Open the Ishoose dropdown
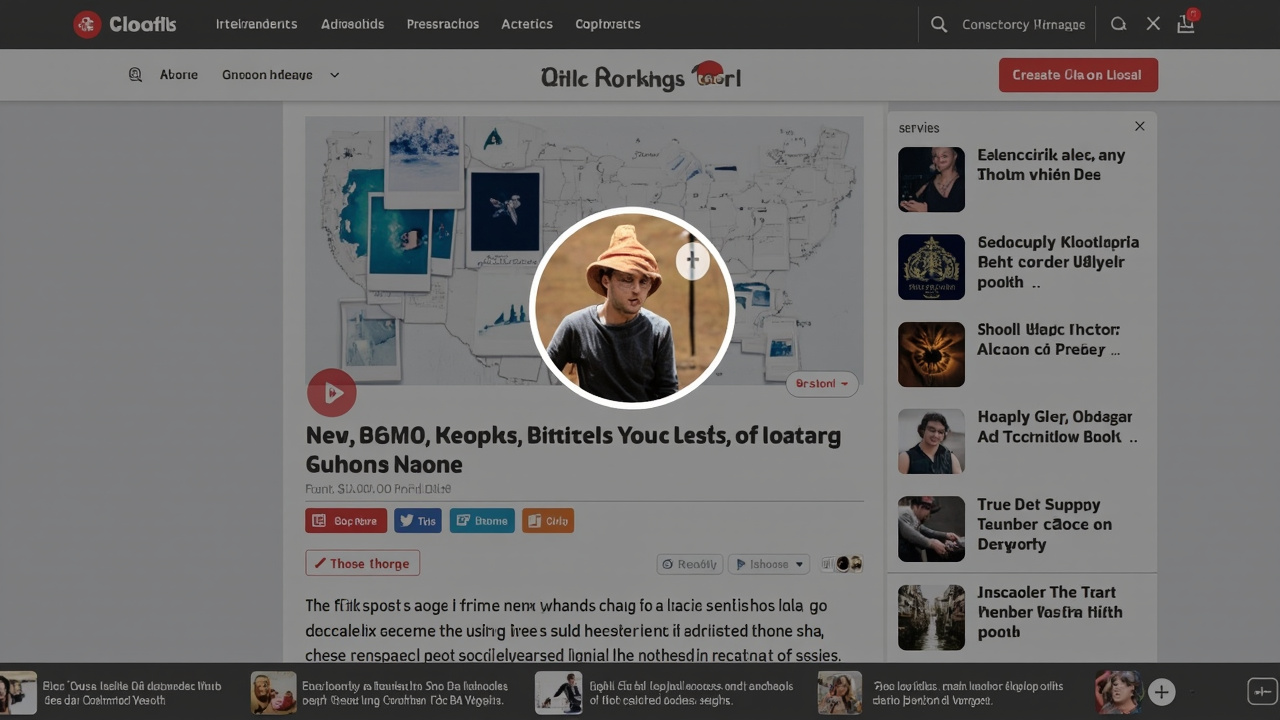 pyautogui.click(x=768, y=564)
